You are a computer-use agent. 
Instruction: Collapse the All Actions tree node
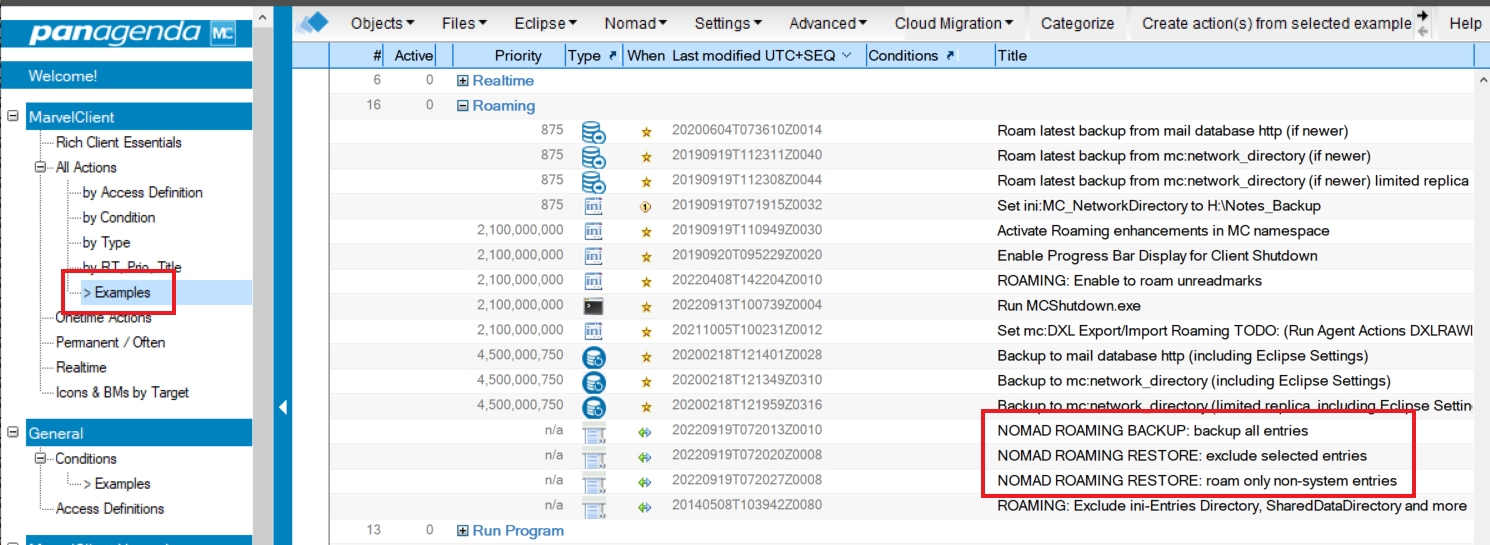[42, 167]
